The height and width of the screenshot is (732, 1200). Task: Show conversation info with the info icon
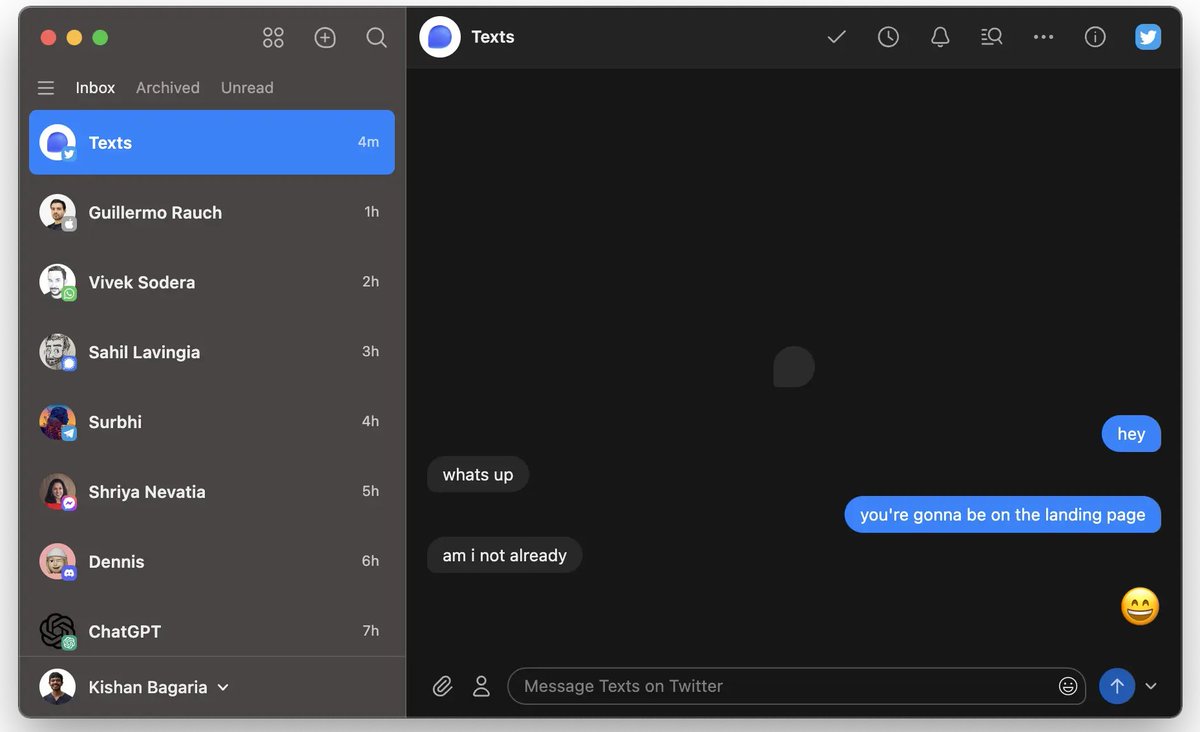click(x=1095, y=37)
